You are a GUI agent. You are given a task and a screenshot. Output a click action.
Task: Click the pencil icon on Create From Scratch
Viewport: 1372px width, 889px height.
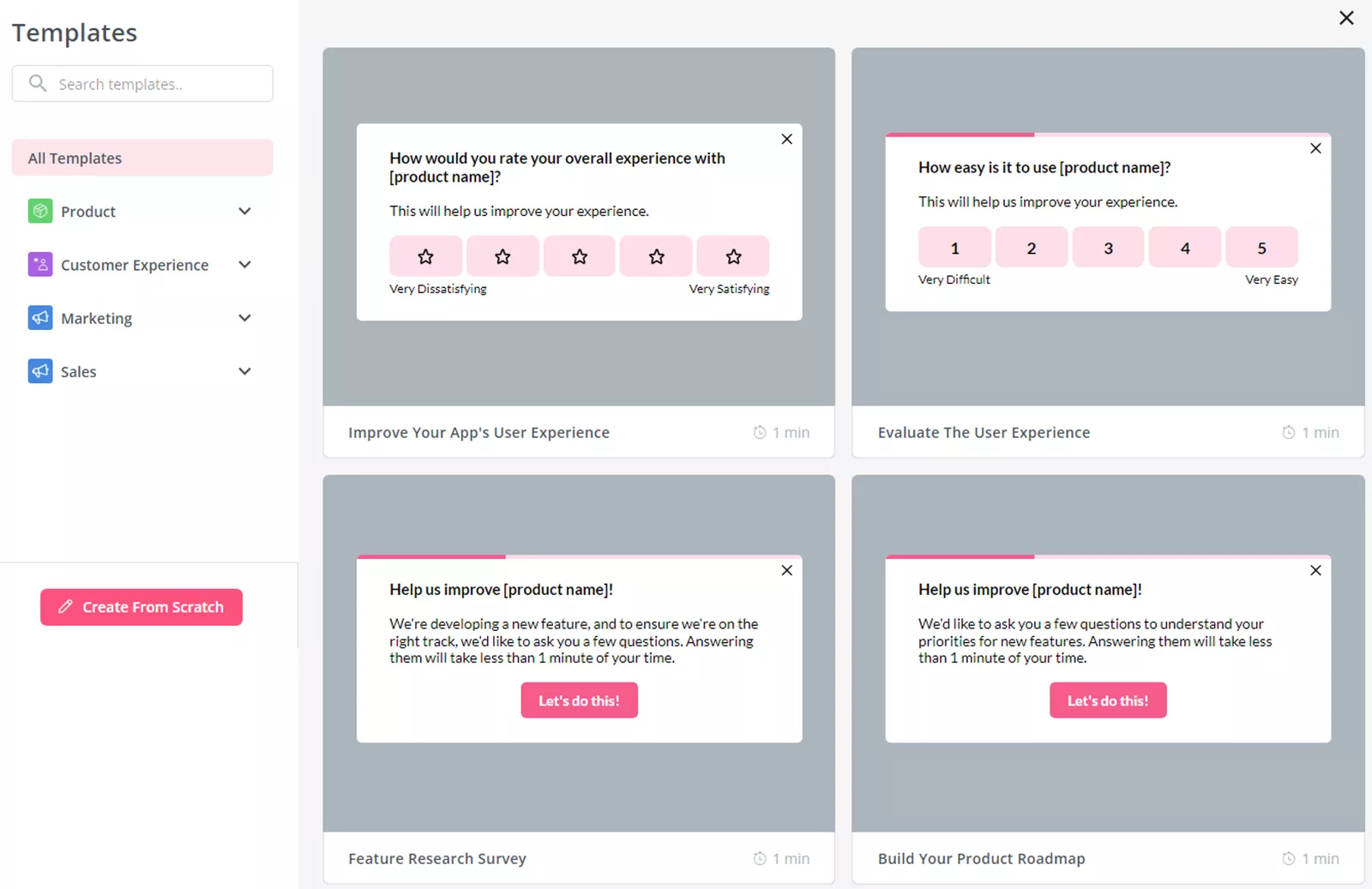coord(65,607)
